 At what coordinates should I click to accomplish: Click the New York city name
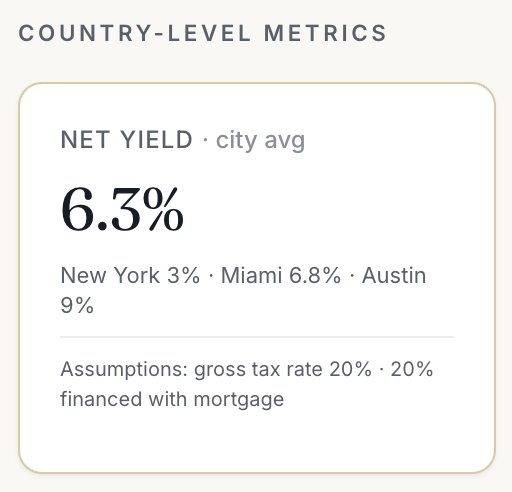[110, 276]
